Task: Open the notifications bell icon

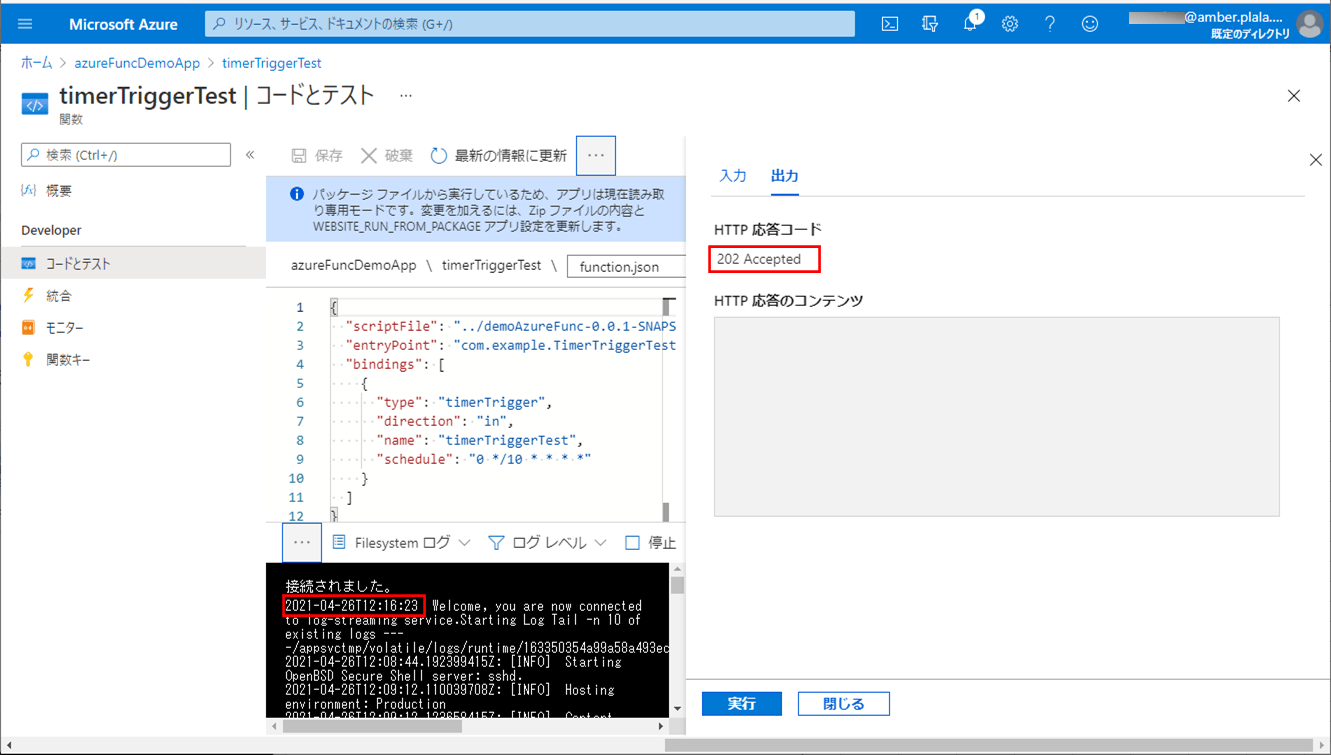Action: 970,24
